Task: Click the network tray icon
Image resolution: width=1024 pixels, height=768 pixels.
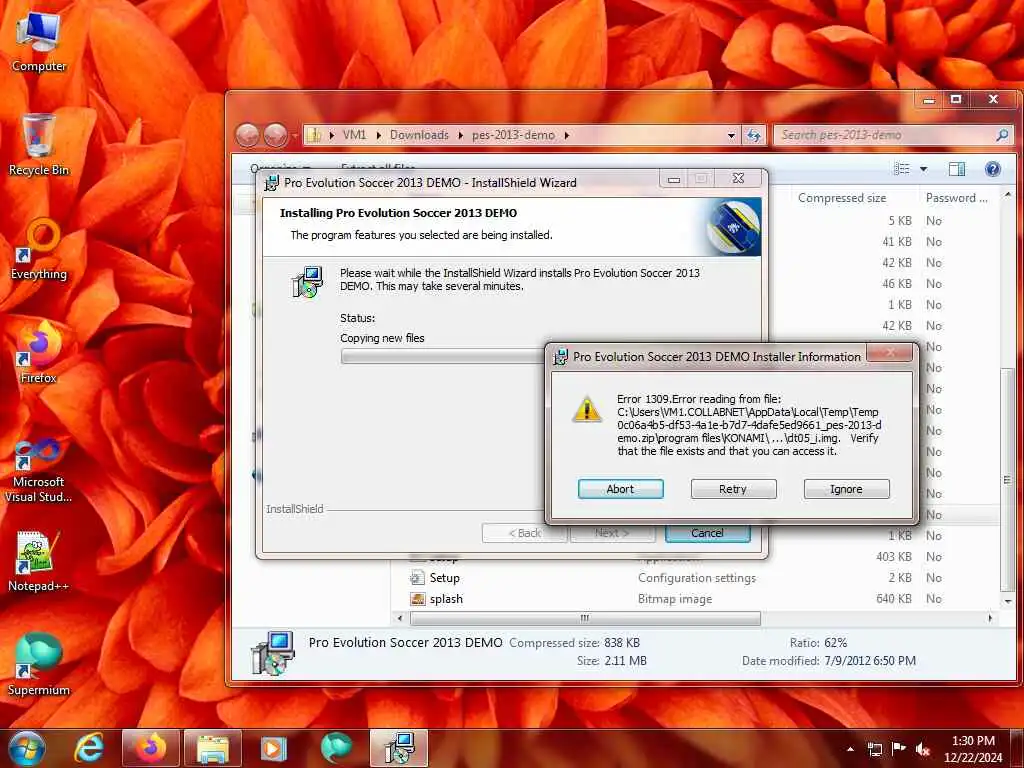Action: pyautogui.click(x=874, y=749)
